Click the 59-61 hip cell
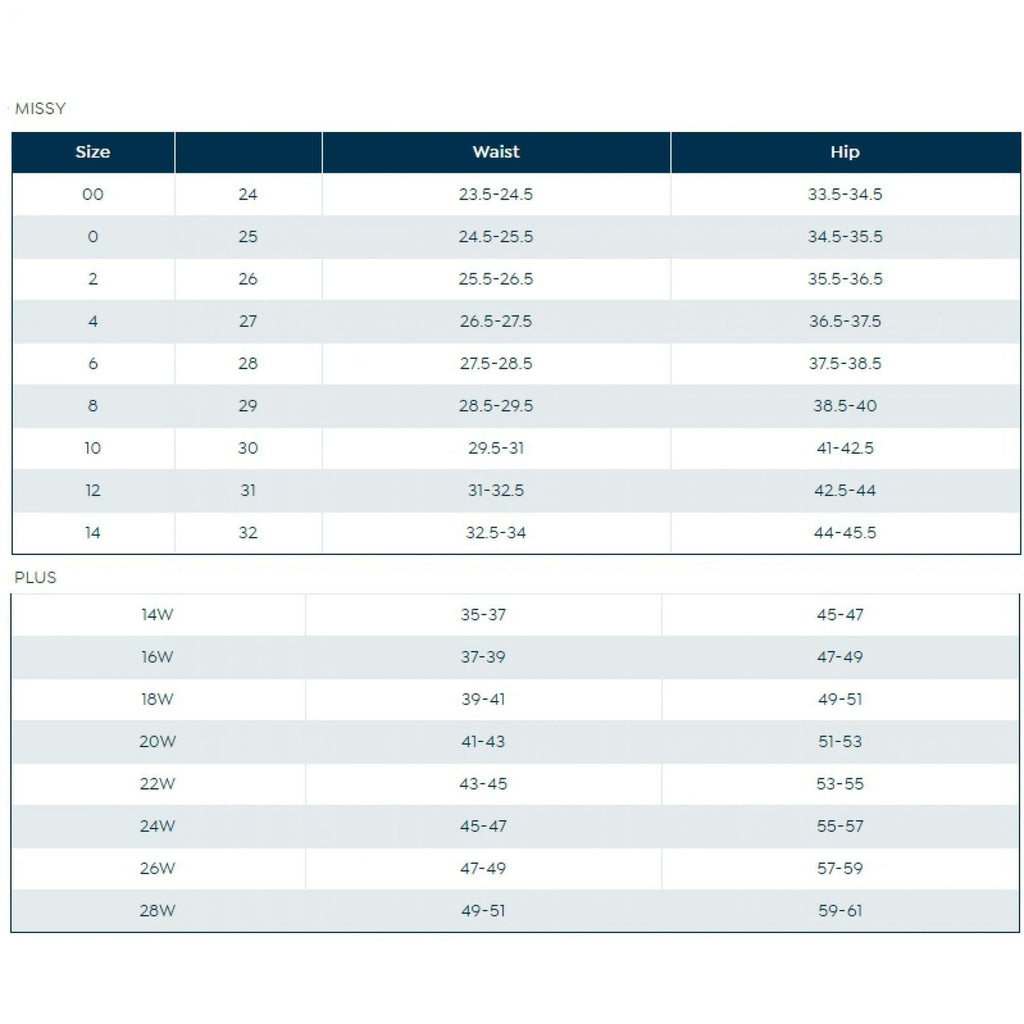Screen dimensions: 1024x1024 pos(840,910)
